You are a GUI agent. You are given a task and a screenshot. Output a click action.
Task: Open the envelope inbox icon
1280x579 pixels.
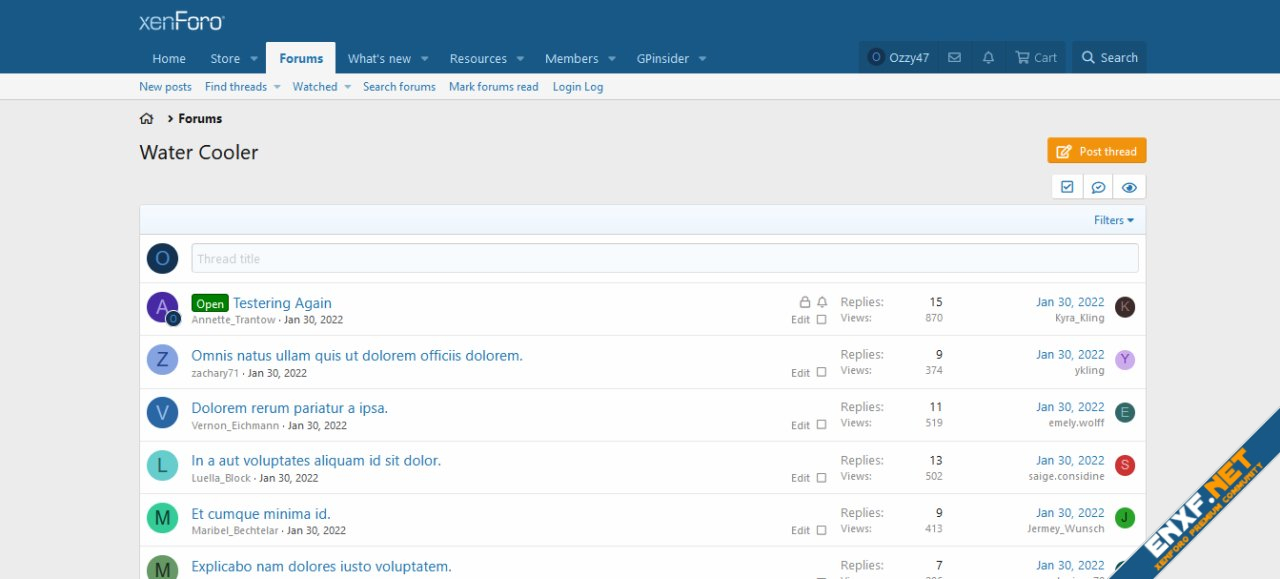[954, 58]
